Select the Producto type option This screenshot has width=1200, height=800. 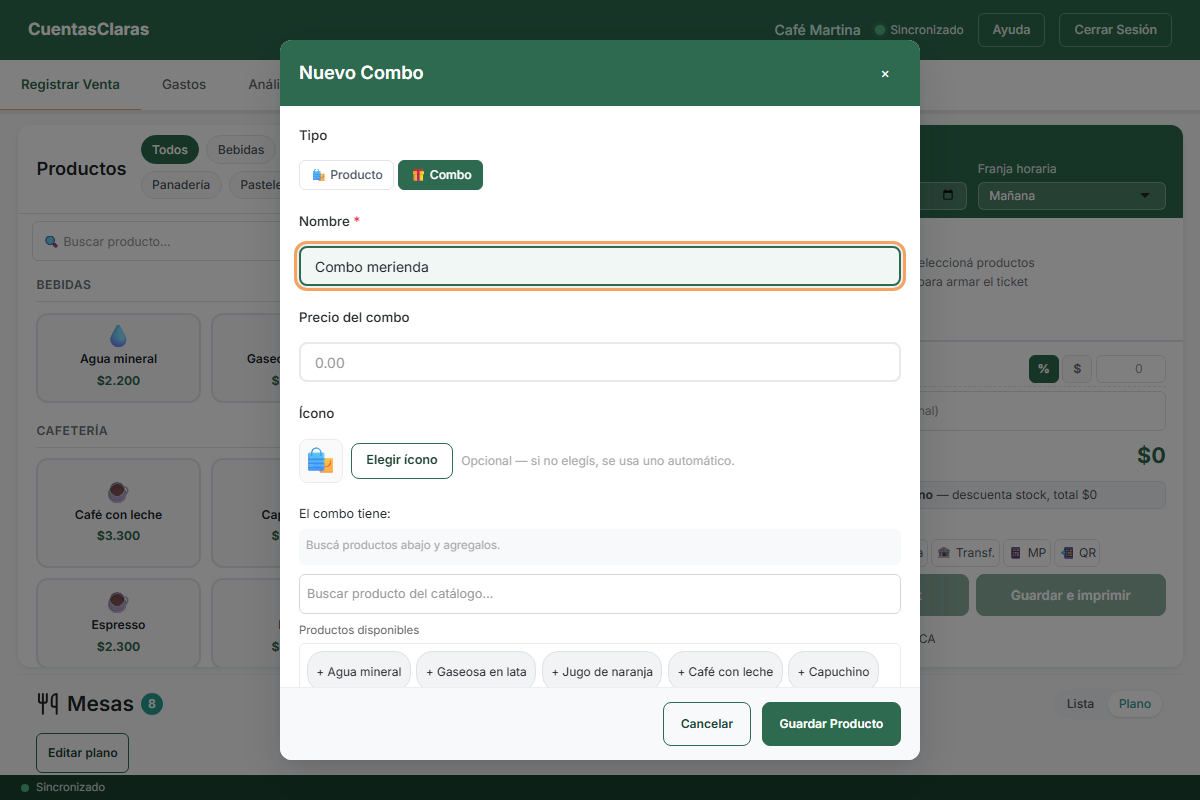tap(346, 175)
